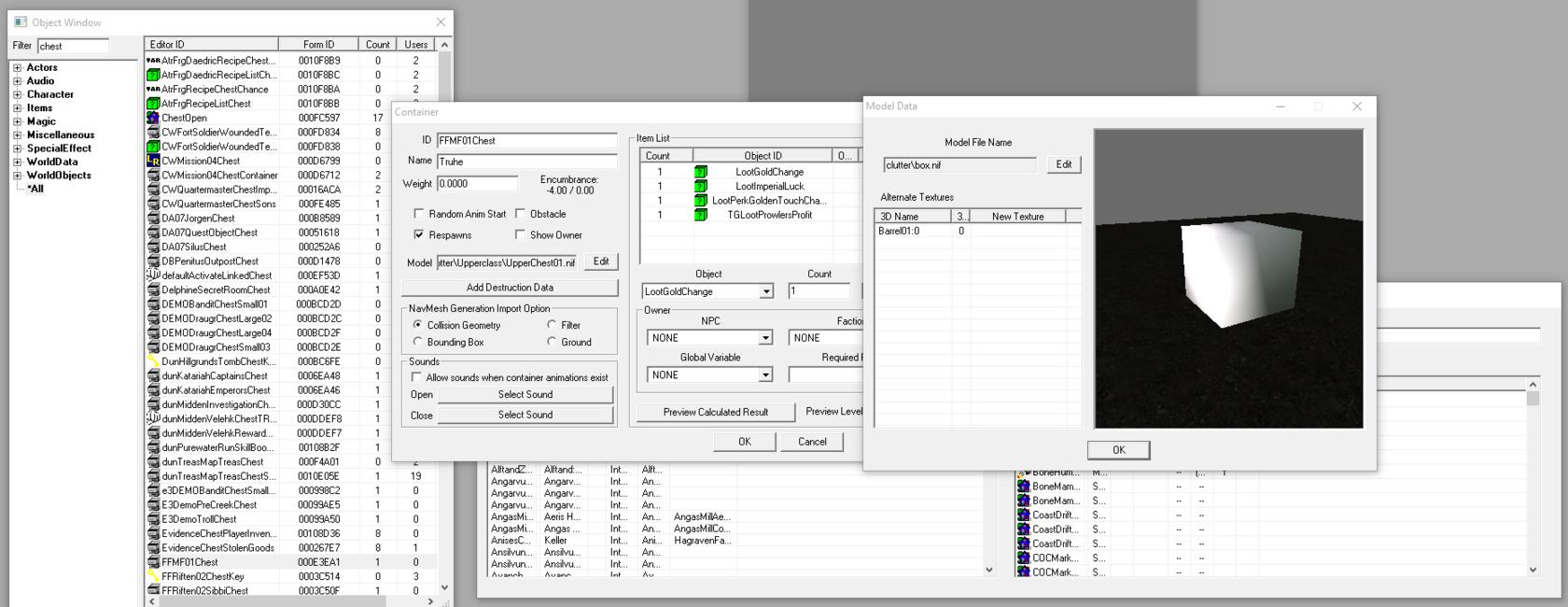This screenshot has height=607, width=1568.
Task: Select the Bounding Box radio button
Action: [x=417, y=342]
